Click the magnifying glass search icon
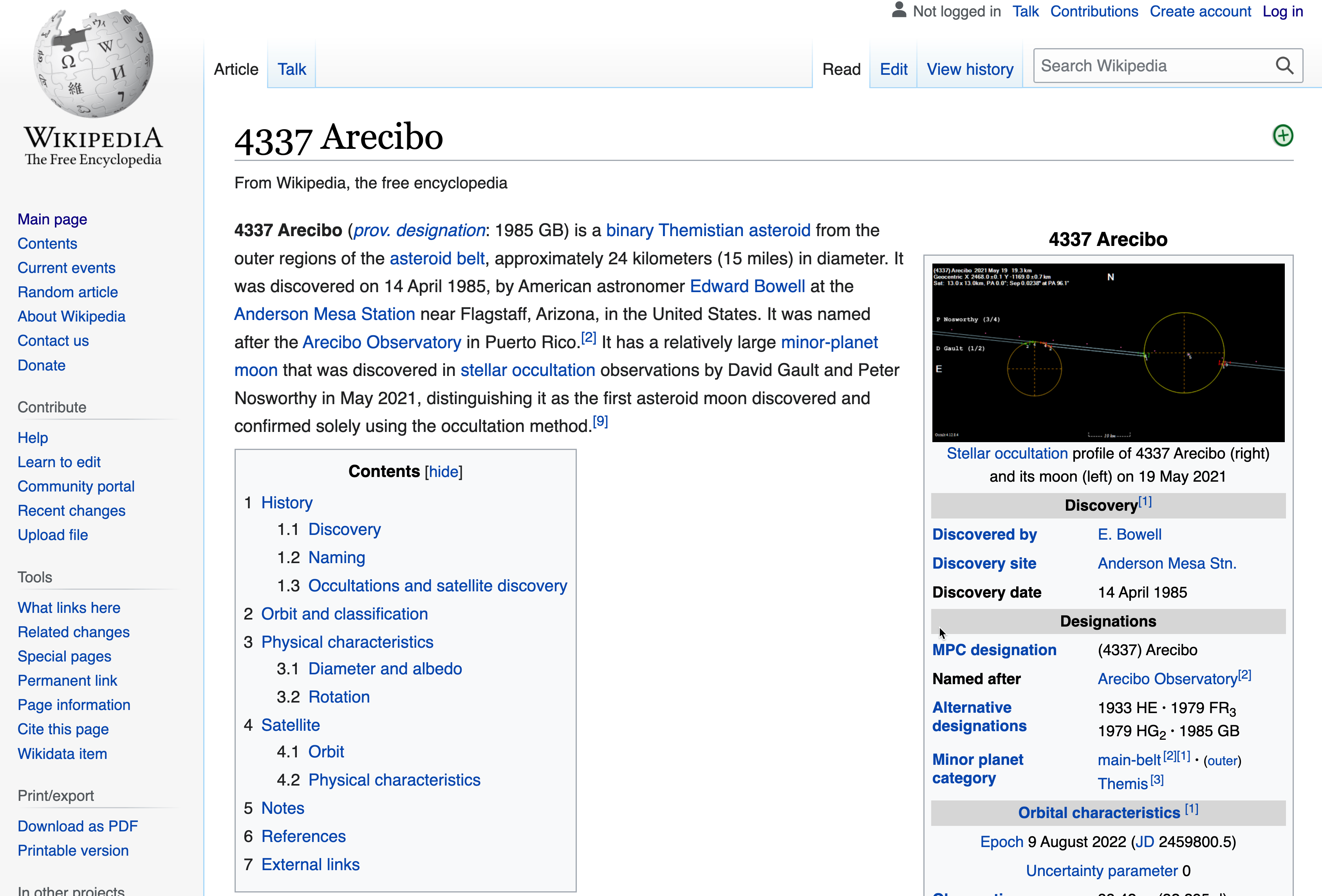The width and height of the screenshot is (1322, 896). tap(1284, 66)
